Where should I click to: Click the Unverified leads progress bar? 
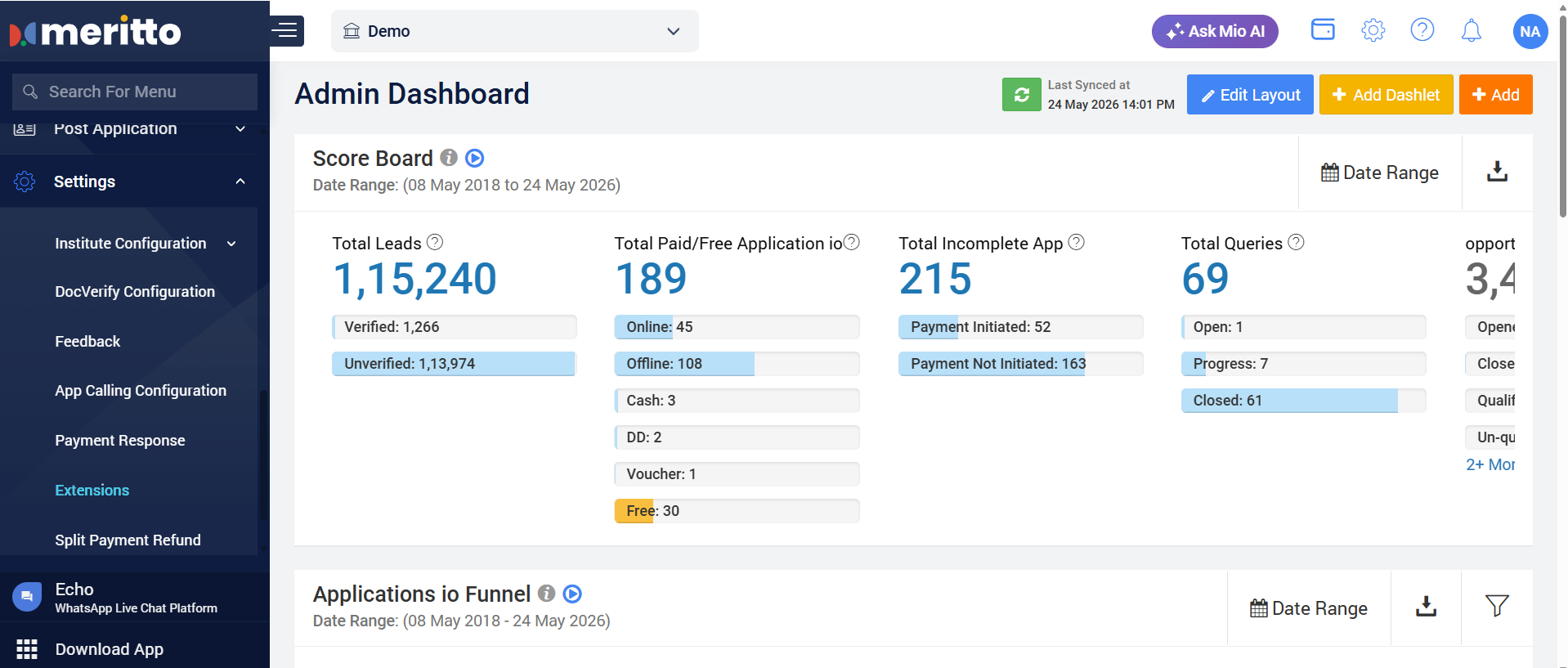(x=454, y=364)
